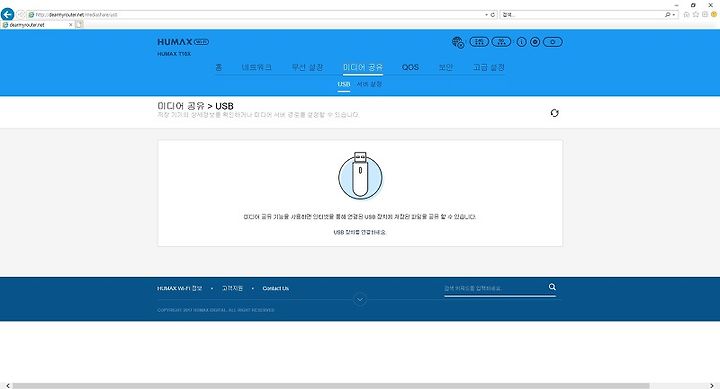The image size is (720, 389).
Task: Click the page refresh icon beside the USB heading
Action: 555,113
